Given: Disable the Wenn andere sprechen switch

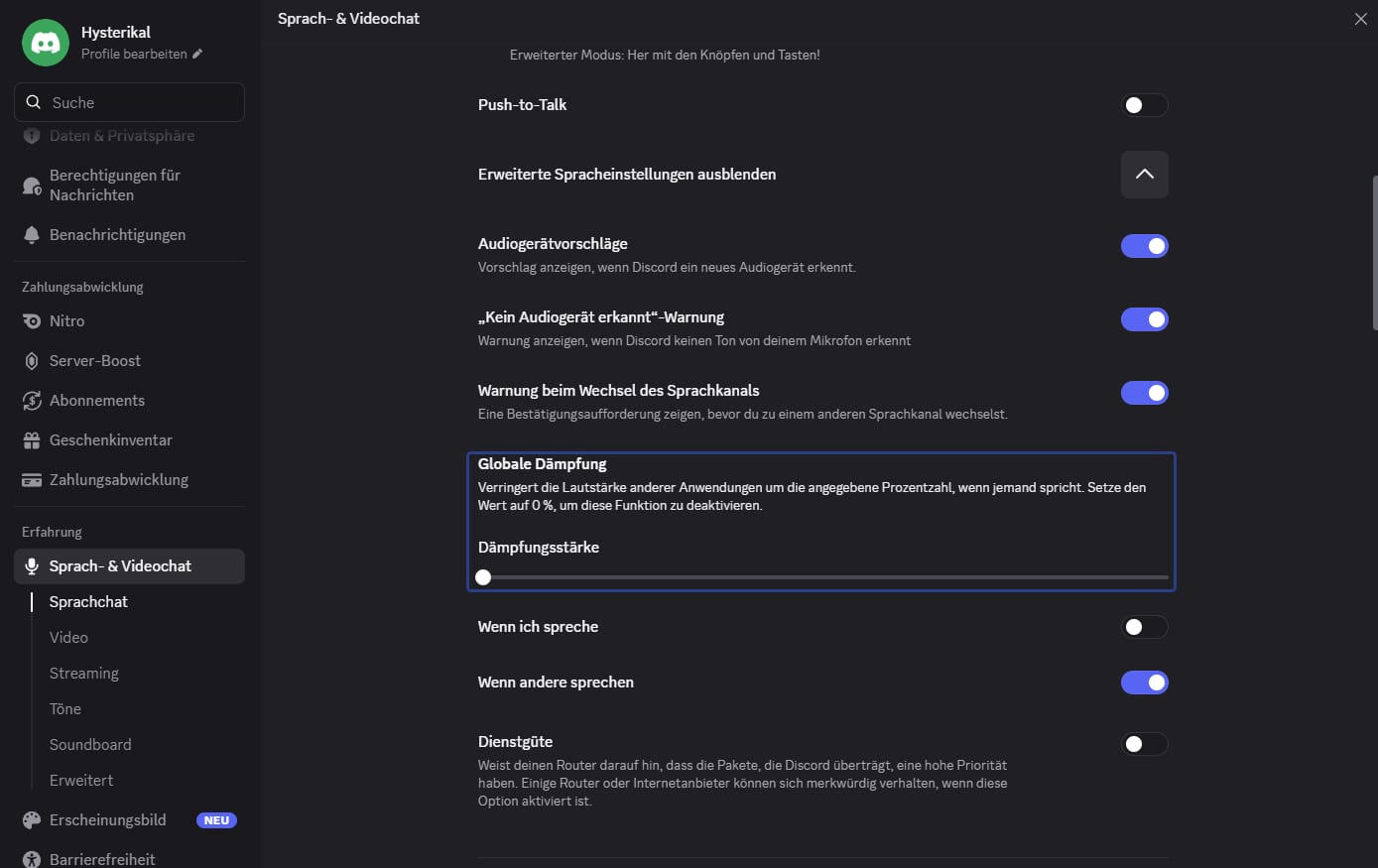Looking at the screenshot, I should (1145, 682).
